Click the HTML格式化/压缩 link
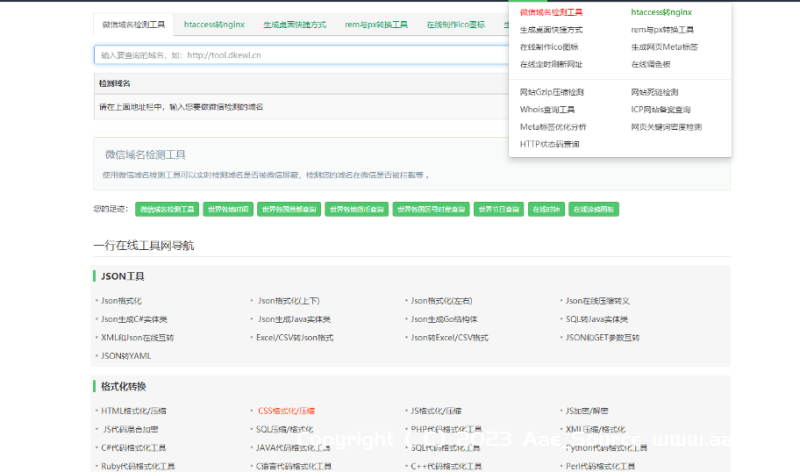 134,411
